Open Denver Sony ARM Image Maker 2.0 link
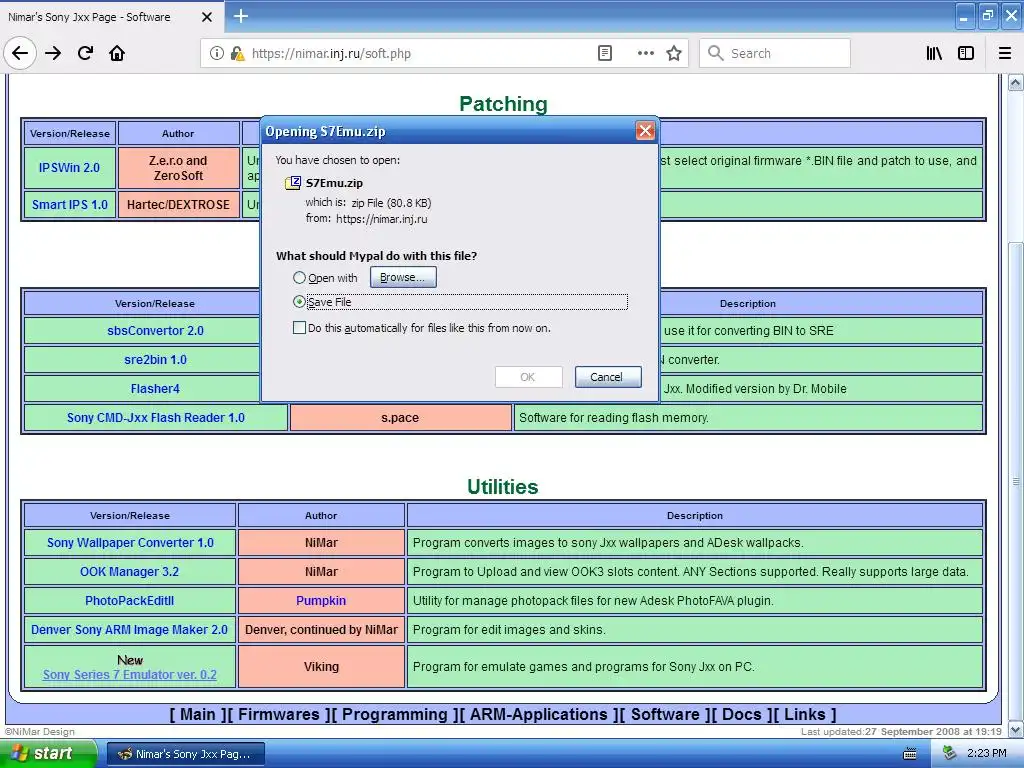The width and height of the screenshot is (1024, 768). coord(129,630)
